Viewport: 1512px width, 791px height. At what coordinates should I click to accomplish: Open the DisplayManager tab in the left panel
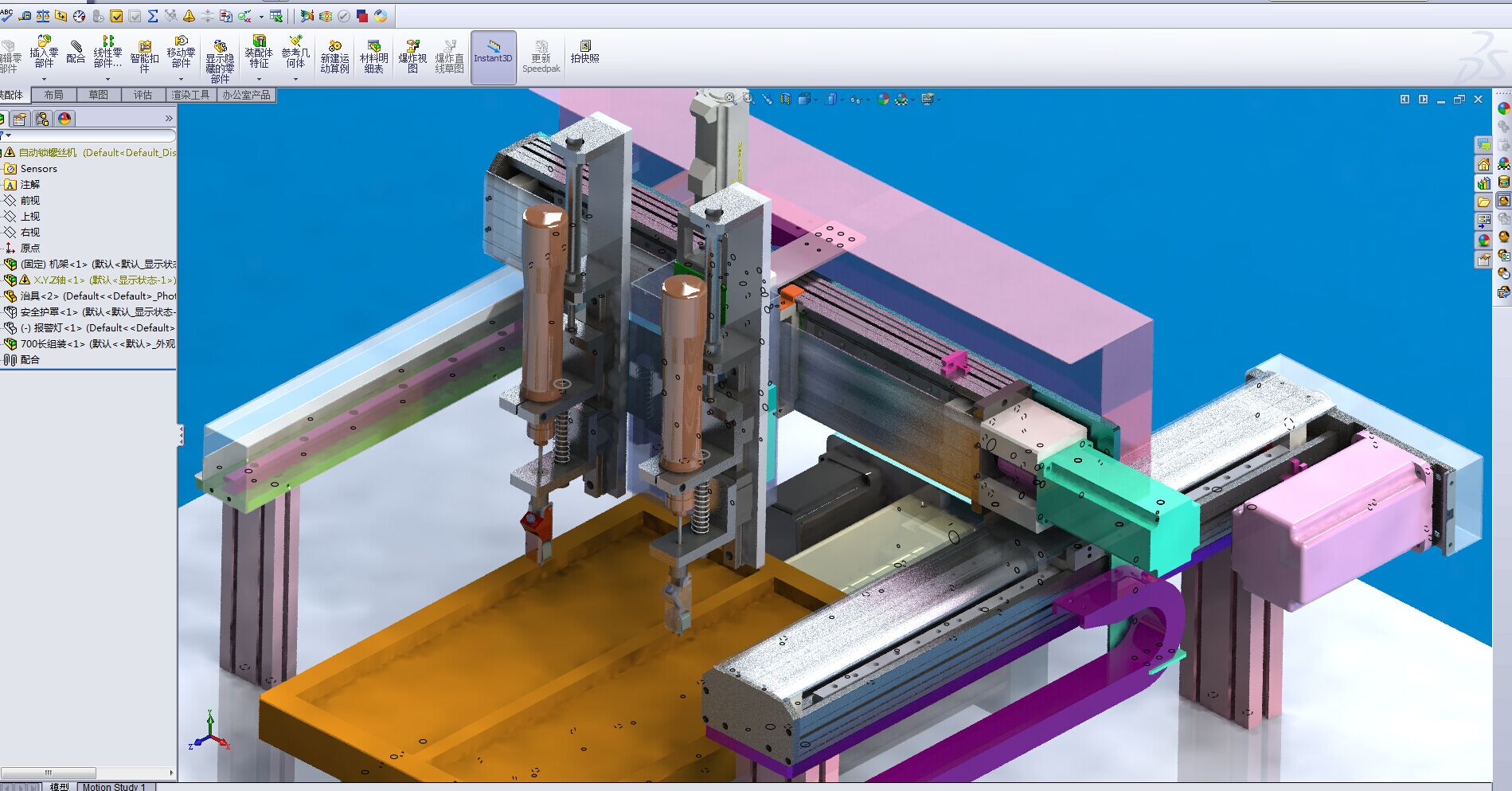tap(64, 119)
